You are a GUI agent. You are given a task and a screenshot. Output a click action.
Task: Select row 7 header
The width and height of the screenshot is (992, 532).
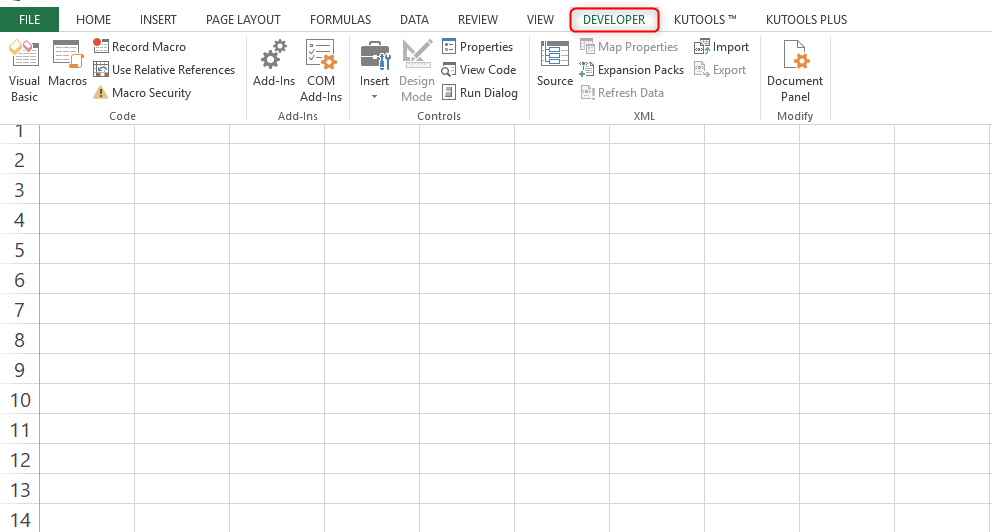(x=20, y=309)
